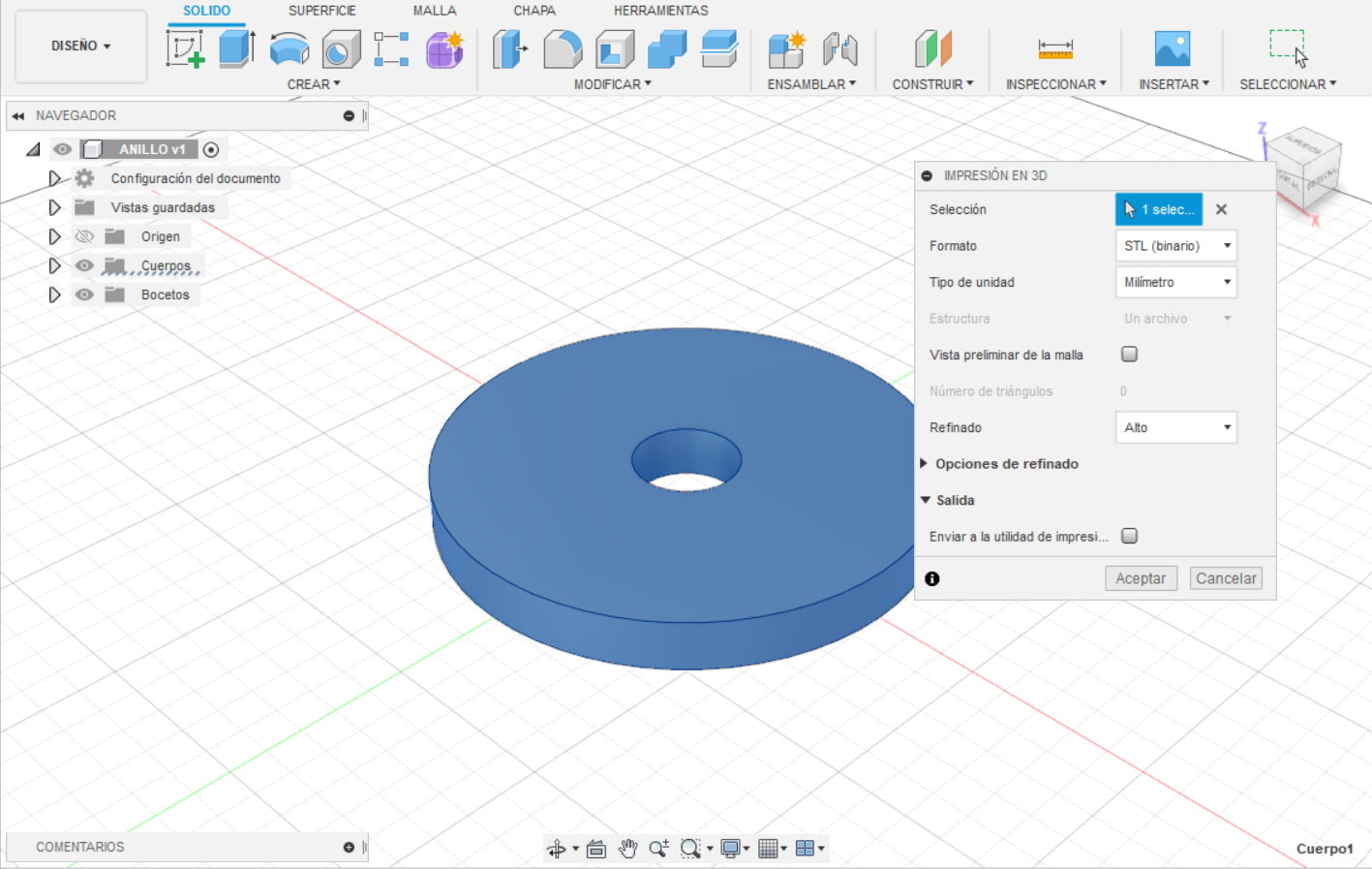Click the Construct plane icon
Screen dimensions: 1372x869
[x=933, y=48]
